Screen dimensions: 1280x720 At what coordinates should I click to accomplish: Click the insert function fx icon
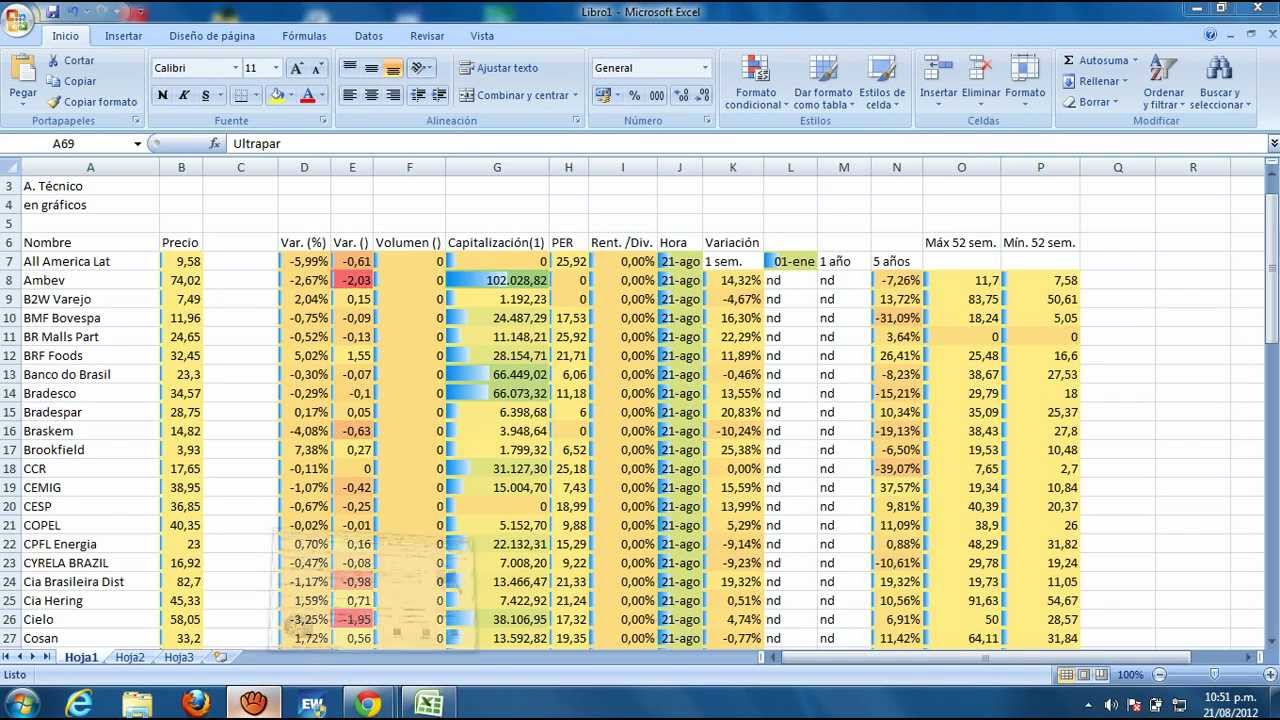(x=215, y=143)
